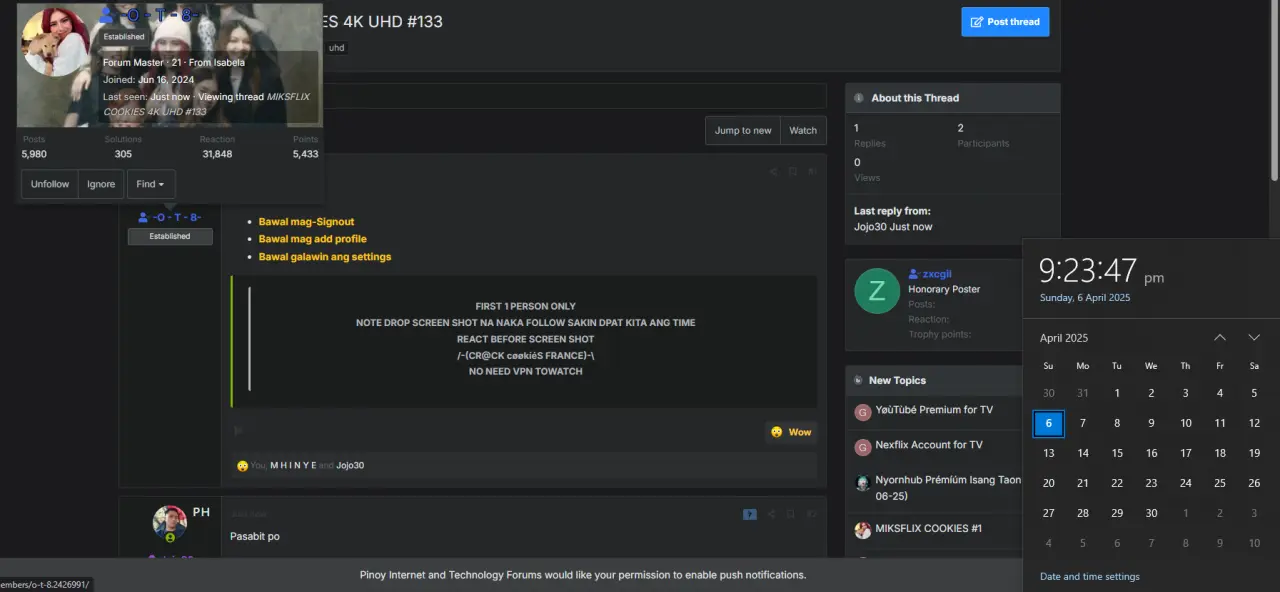Toggle Ignore for this member
Viewport: 1280px width, 592px height.
click(101, 184)
